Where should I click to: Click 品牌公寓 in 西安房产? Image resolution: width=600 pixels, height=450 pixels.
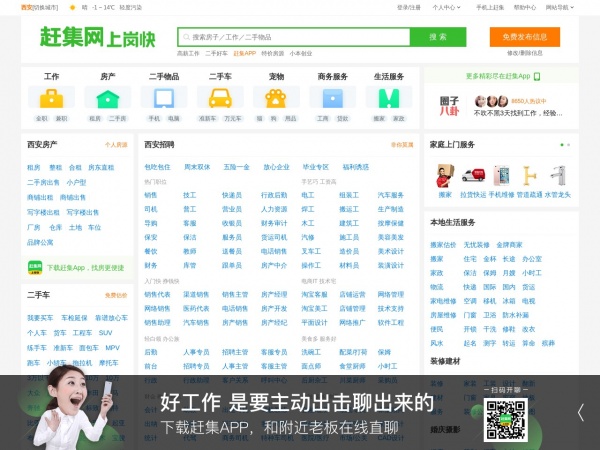pos(40,242)
